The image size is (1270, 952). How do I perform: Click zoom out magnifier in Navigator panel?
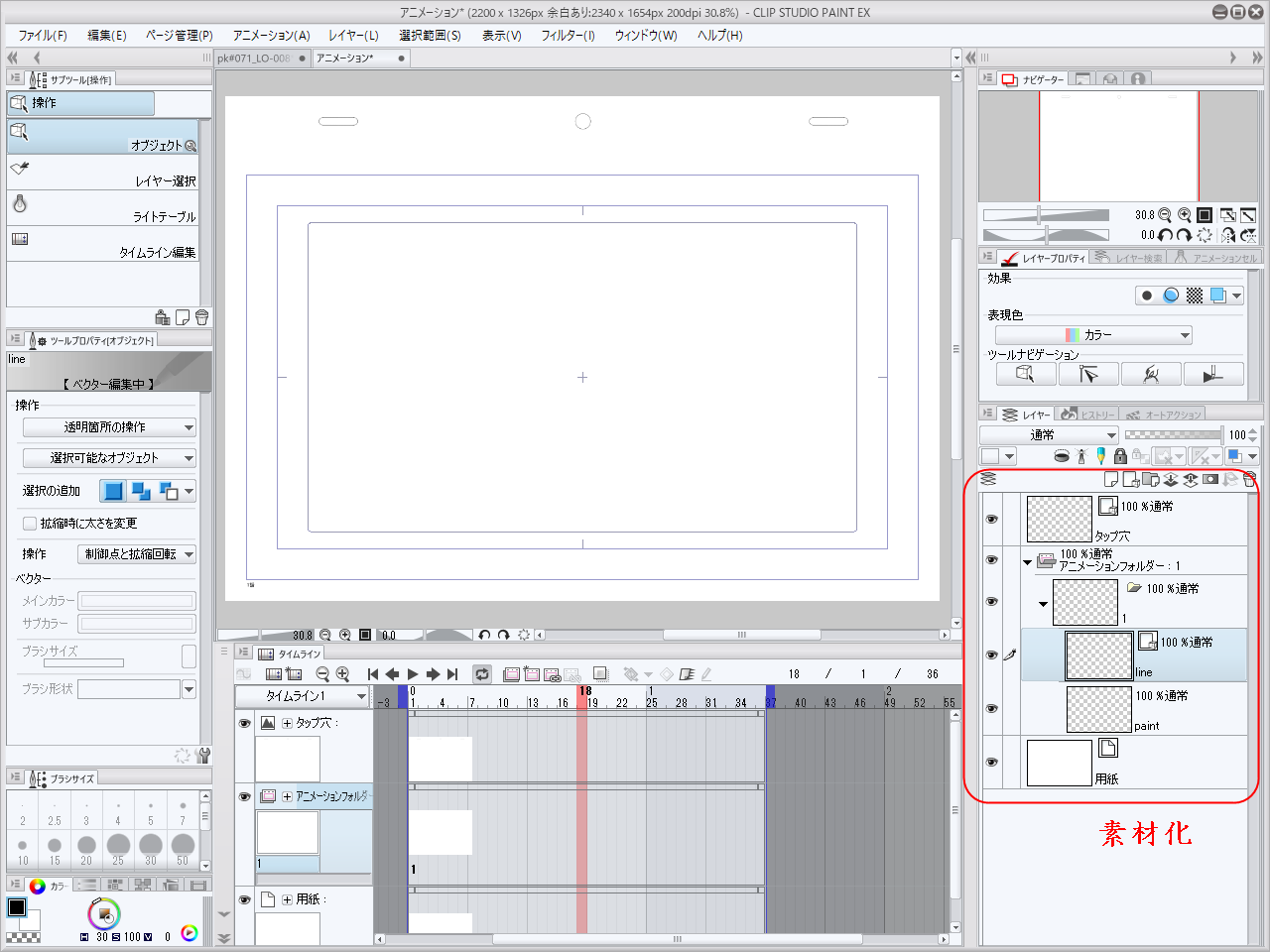(1165, 215)
